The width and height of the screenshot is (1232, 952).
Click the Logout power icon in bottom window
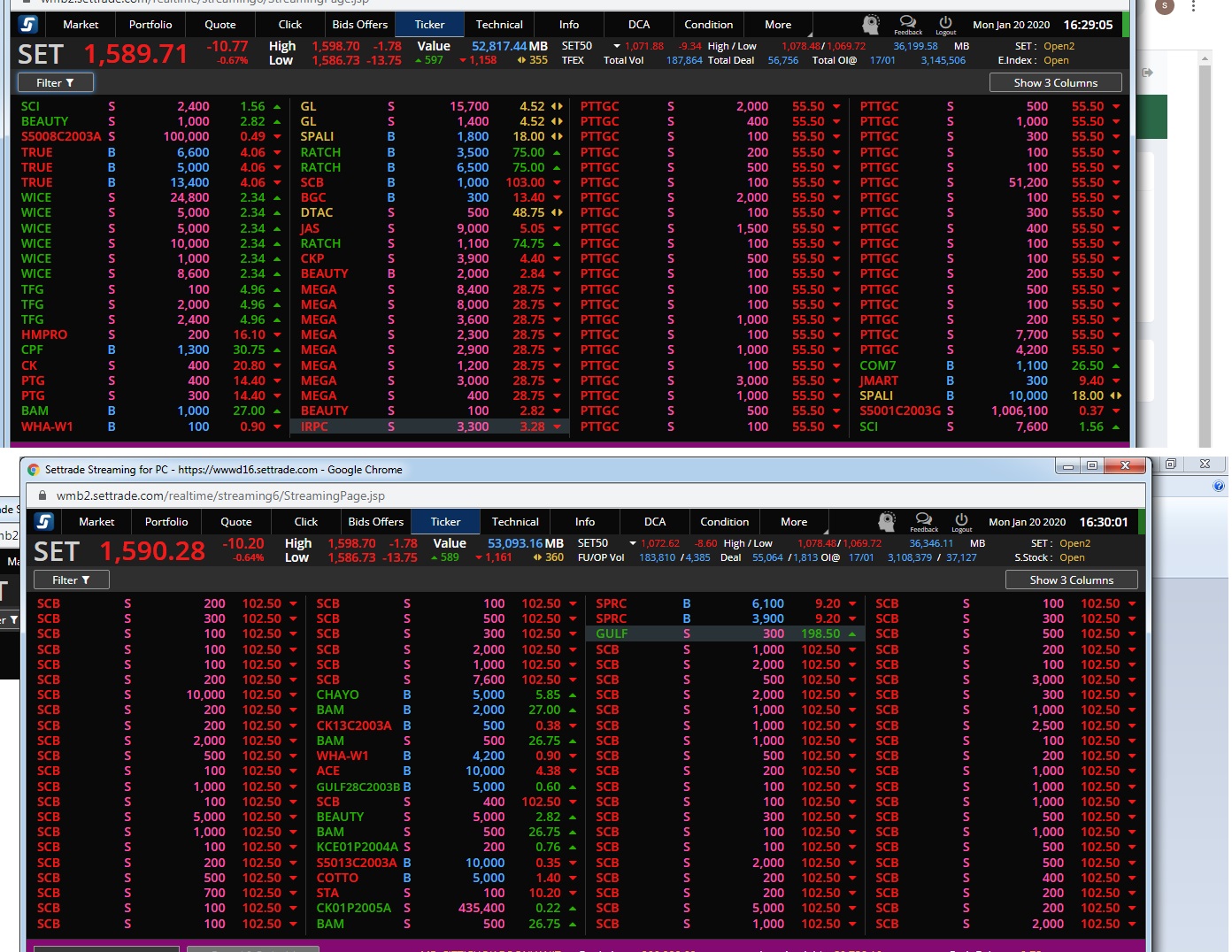coord(961,522)
